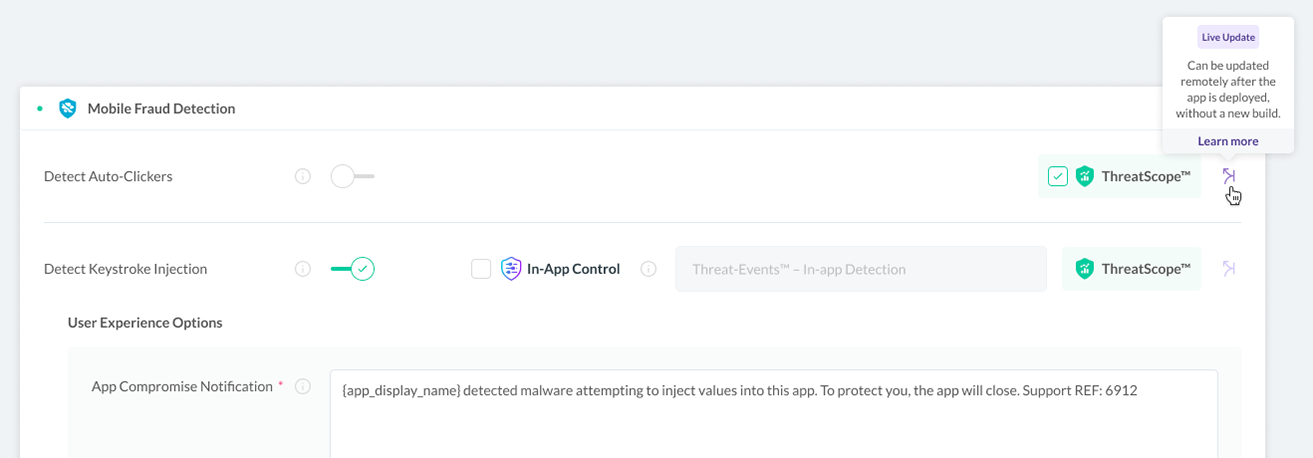This screenshot has height=458, width=1313.
Task: Click the Threat-Events In-app Detection field
Action: (x=861, y=269)
